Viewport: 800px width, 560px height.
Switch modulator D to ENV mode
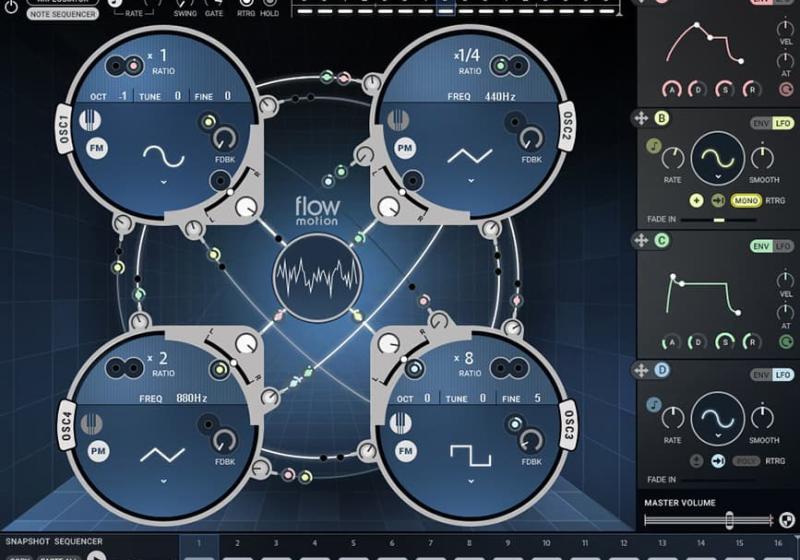coord(761,375)
